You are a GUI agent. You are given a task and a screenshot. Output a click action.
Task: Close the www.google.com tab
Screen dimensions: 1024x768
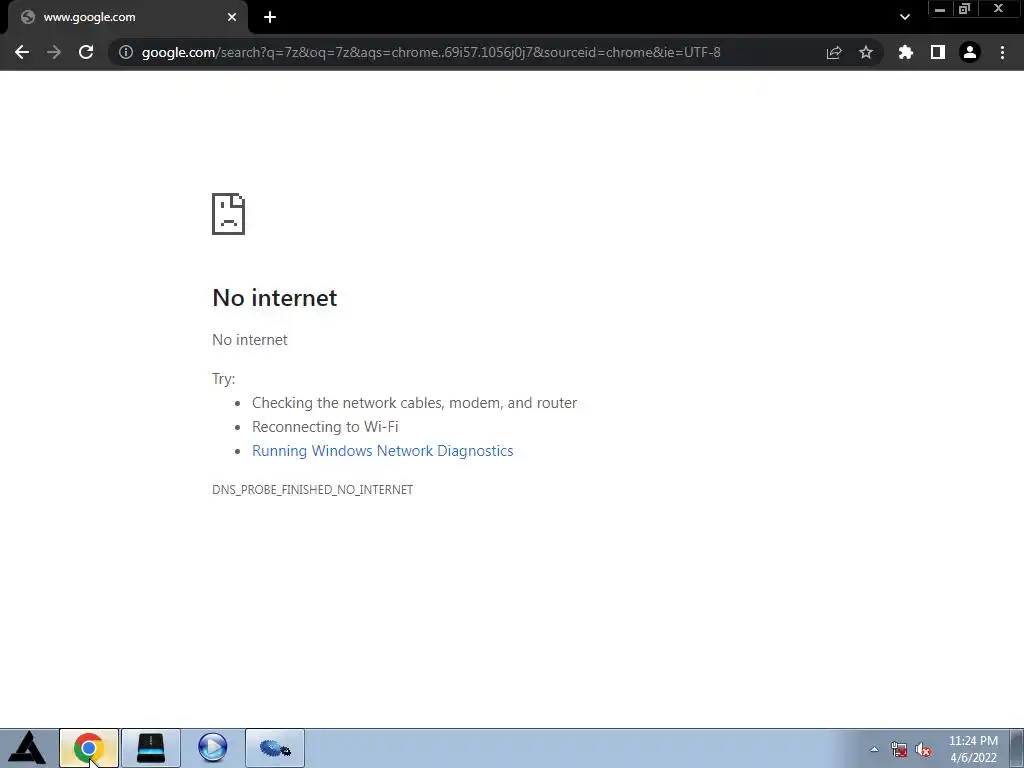click(x=232, y=18)
